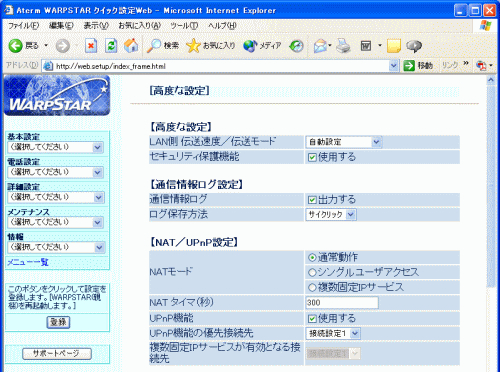
Task: Click the NAT タイマ(秒) input field
Action: 342,303
